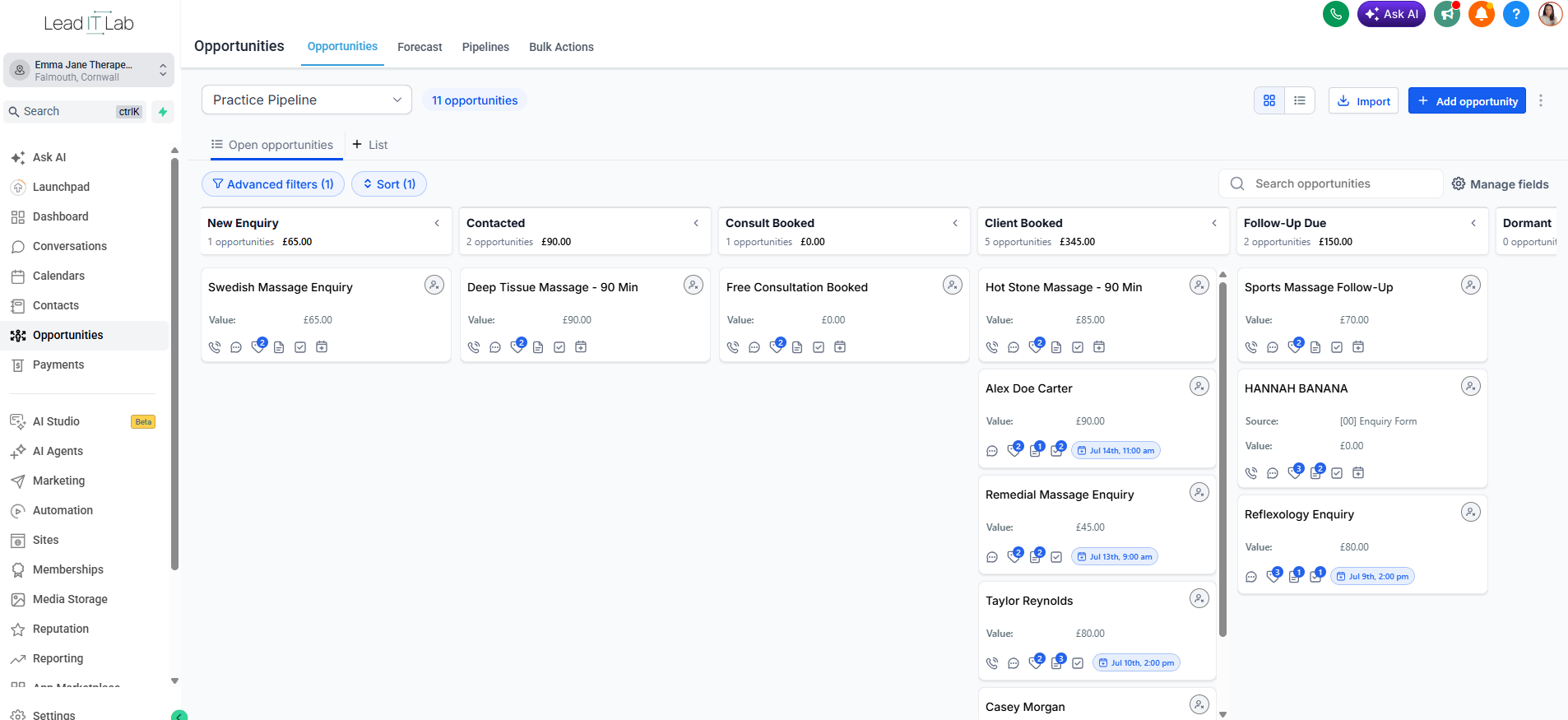Open the blue help question icon
Image resolution: width=1568 pixels, height=720 pixels.
pos(1516,14)
